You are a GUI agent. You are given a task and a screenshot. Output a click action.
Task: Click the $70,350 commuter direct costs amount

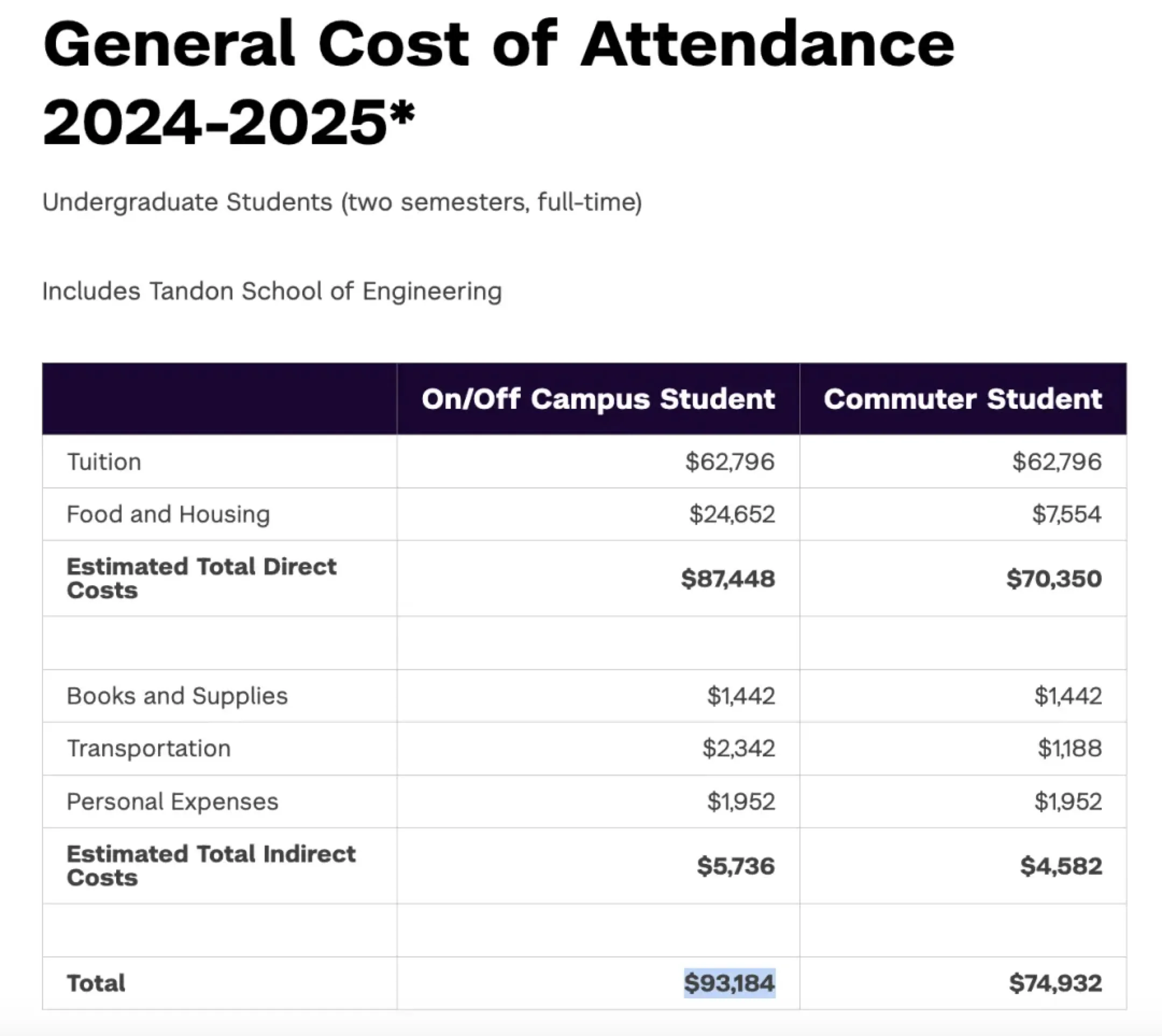[1054, 579]
